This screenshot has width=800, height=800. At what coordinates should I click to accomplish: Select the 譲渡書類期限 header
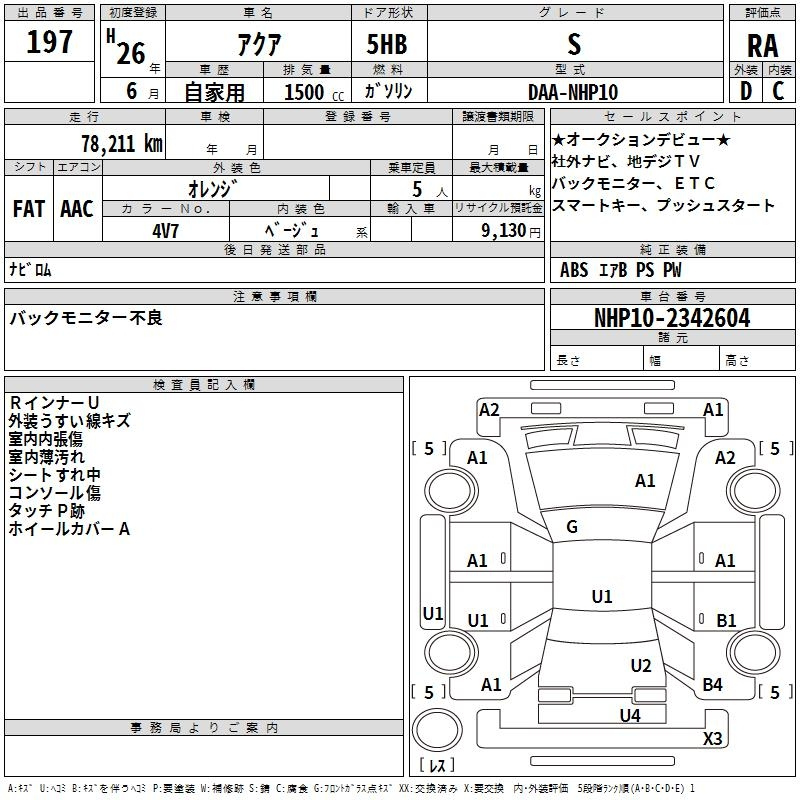498,116
